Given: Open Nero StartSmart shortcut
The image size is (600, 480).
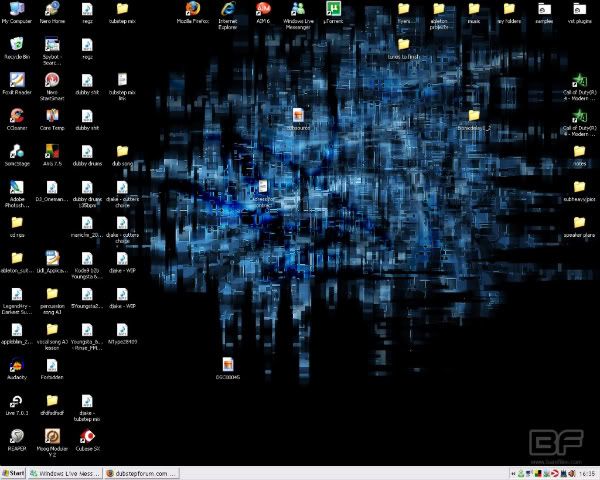Looking at the screenshot, I should pyautogui.click(x=52, y=87).
